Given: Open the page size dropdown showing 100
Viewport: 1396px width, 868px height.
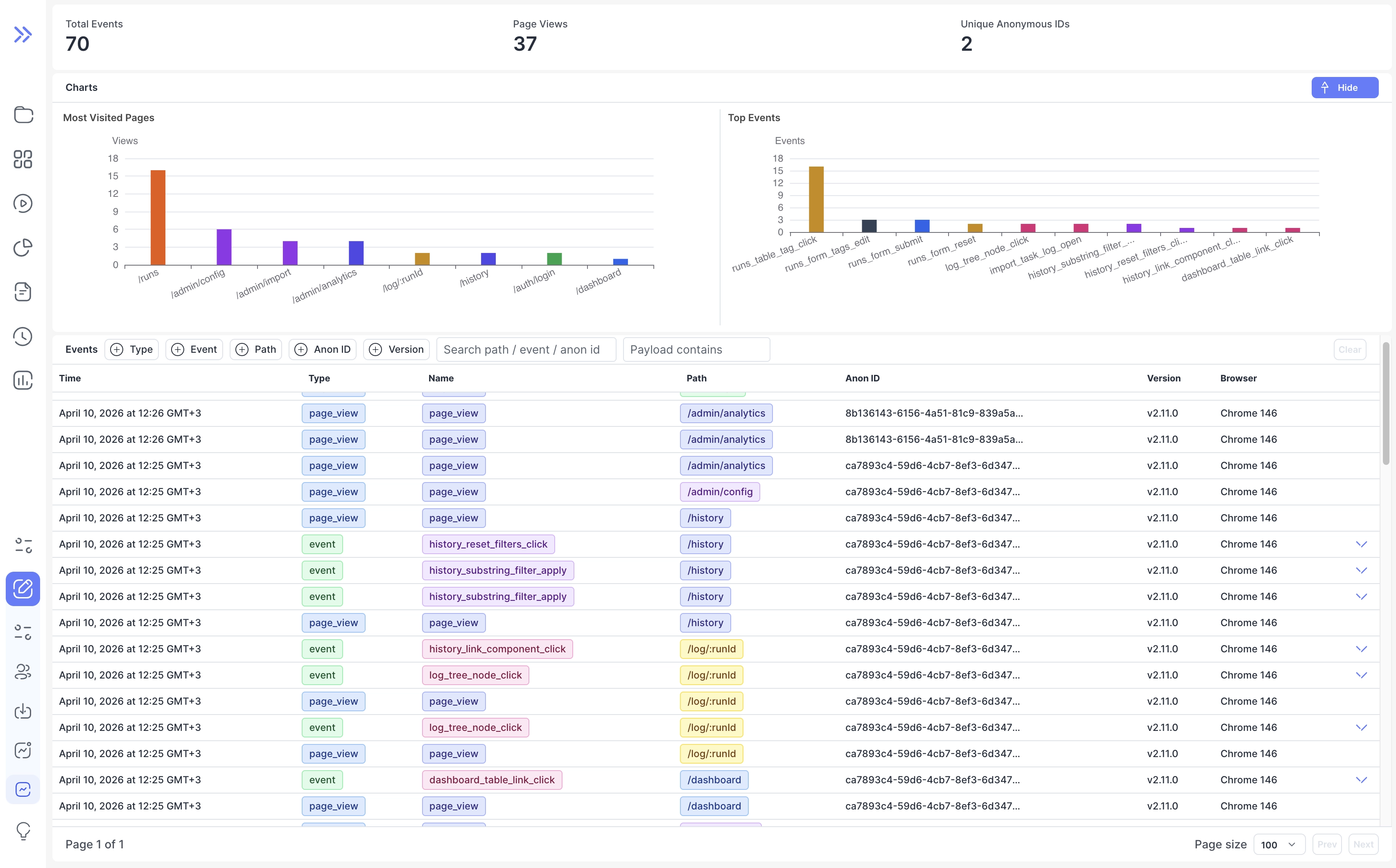Looking at the screenshot, I should pos(1279,844).
